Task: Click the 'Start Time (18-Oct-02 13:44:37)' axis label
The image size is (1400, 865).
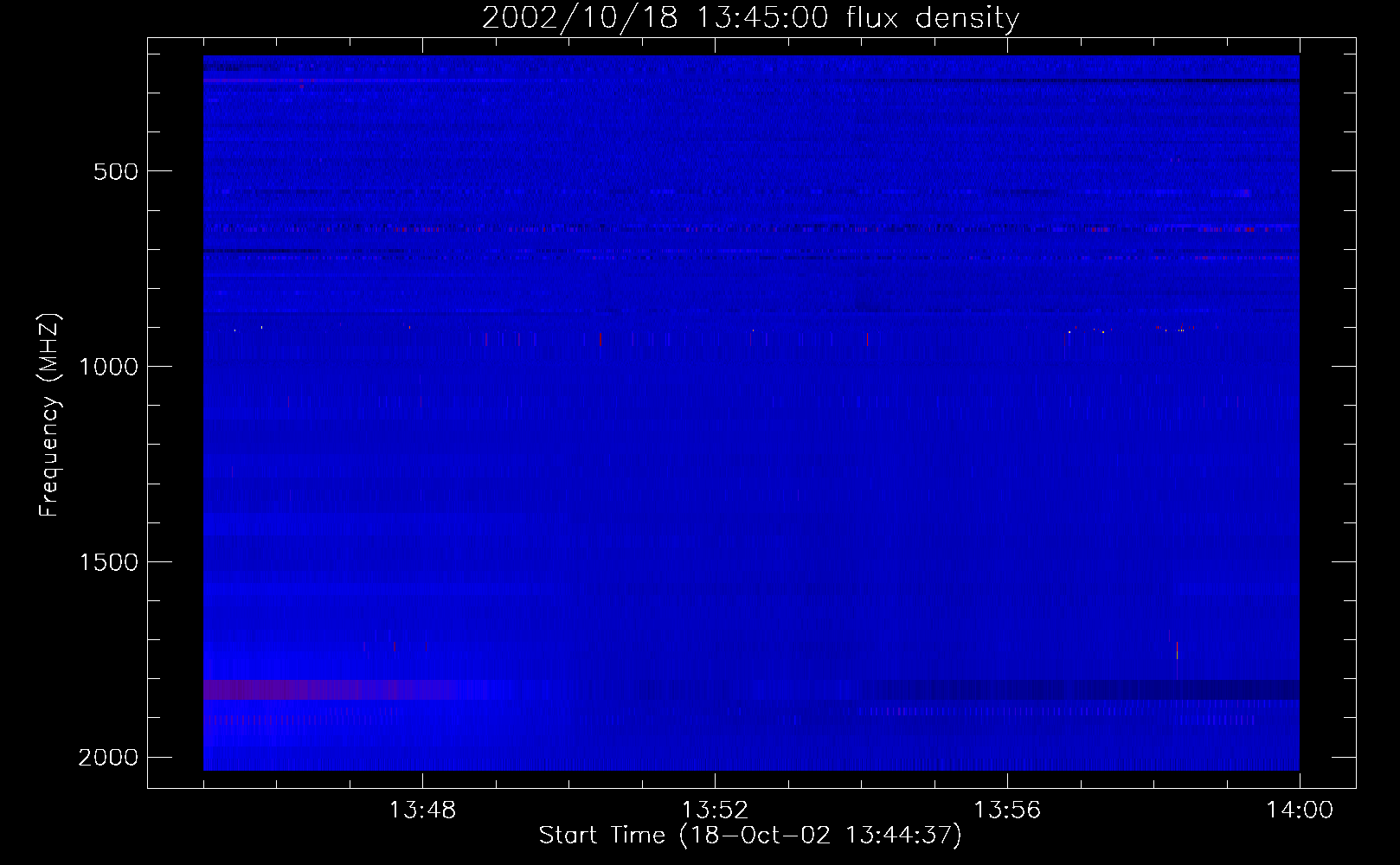Action: point(750,836)
